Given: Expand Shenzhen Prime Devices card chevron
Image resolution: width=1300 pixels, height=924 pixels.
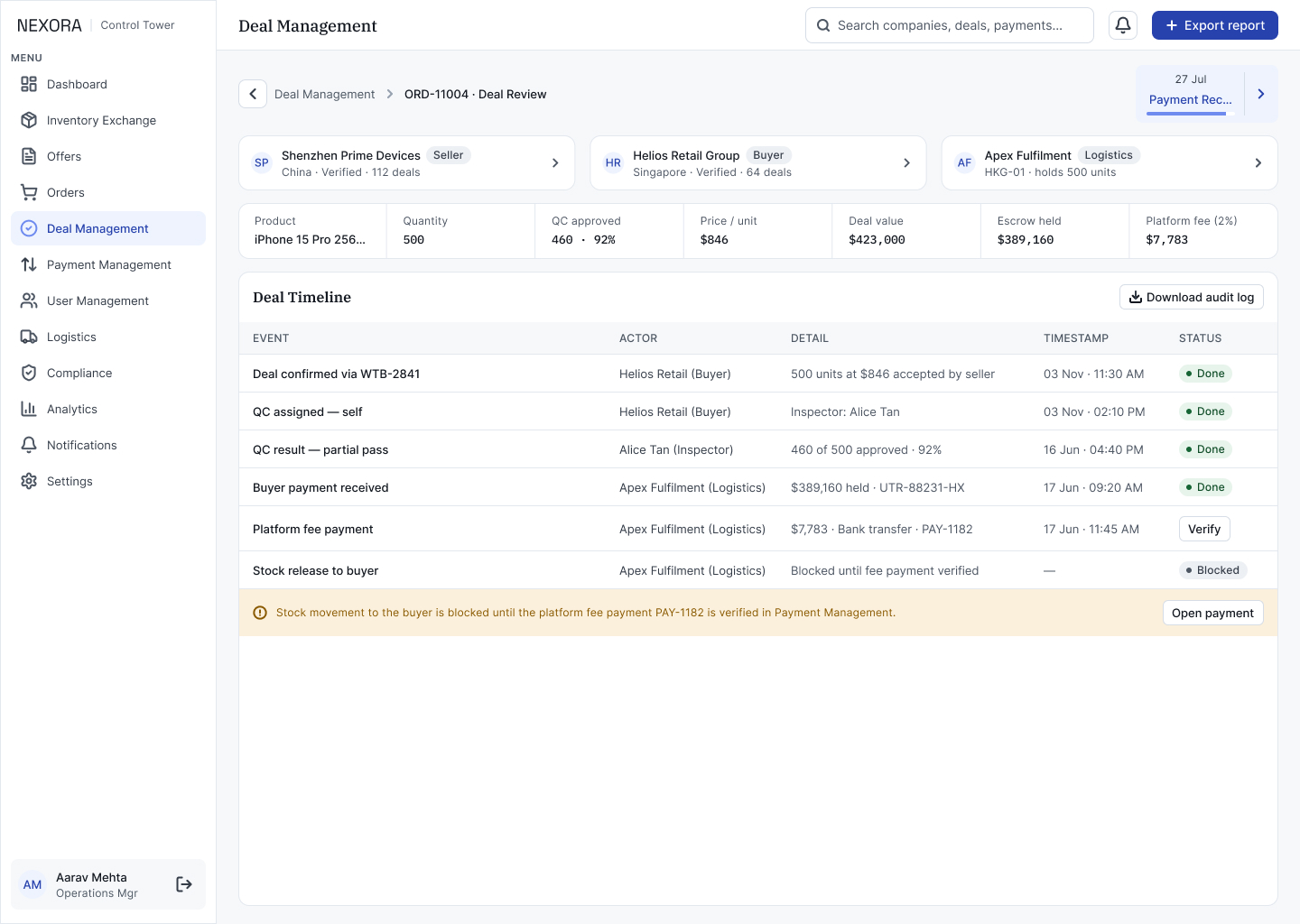Looking at the screenshot, I should (555, 163).
